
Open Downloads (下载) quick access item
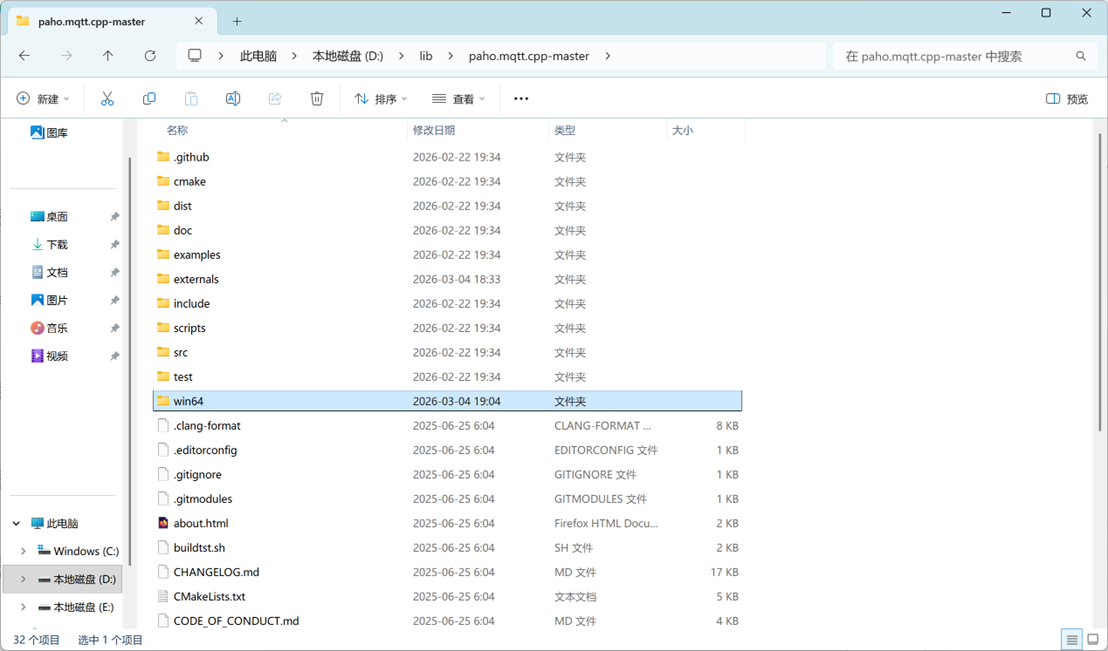point(49,245)
